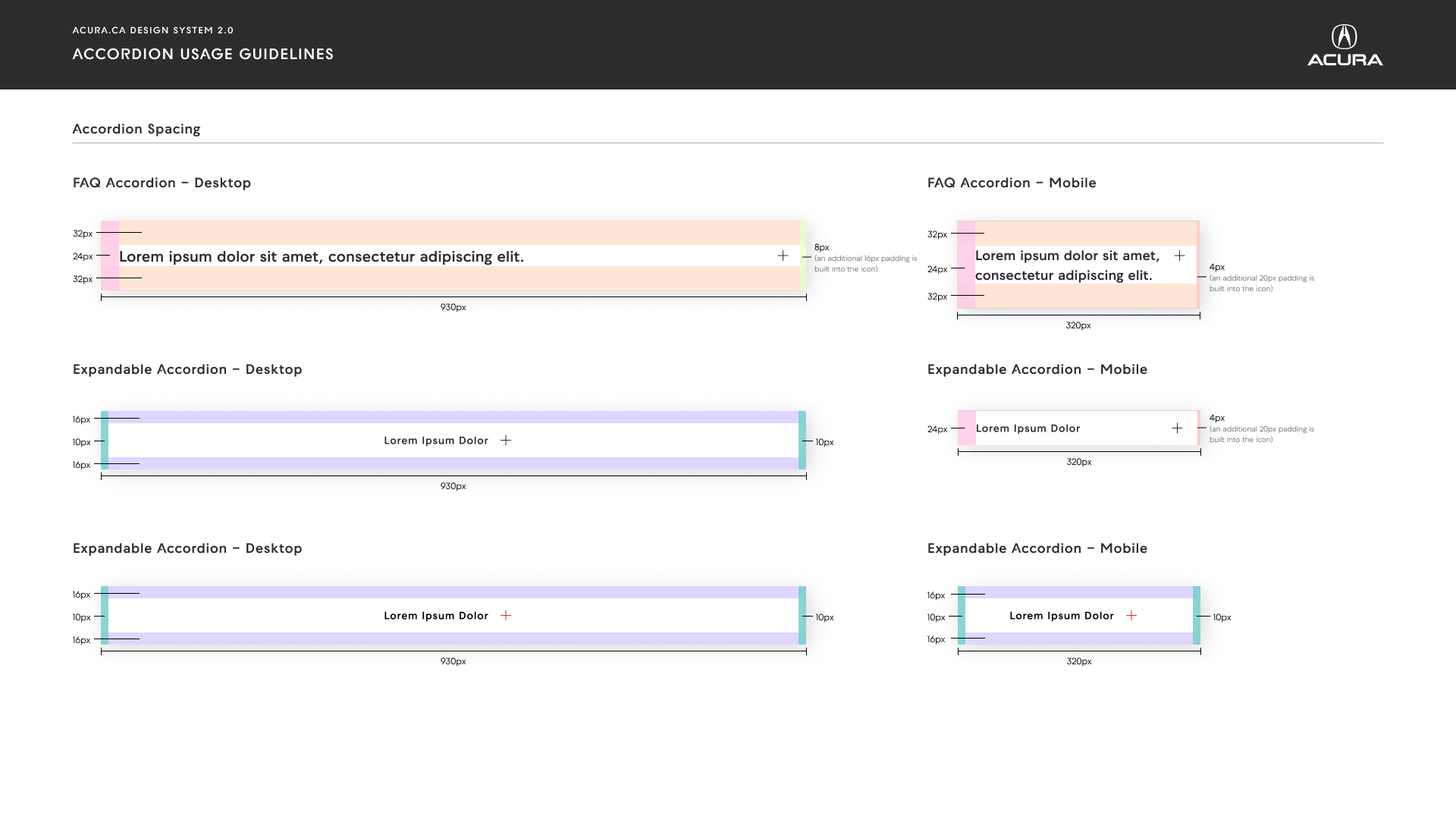Click the Acura.ca Design System 2.0 text
Image resolution: width=1456 pixels, height=819 pixels.
(153, 30)
